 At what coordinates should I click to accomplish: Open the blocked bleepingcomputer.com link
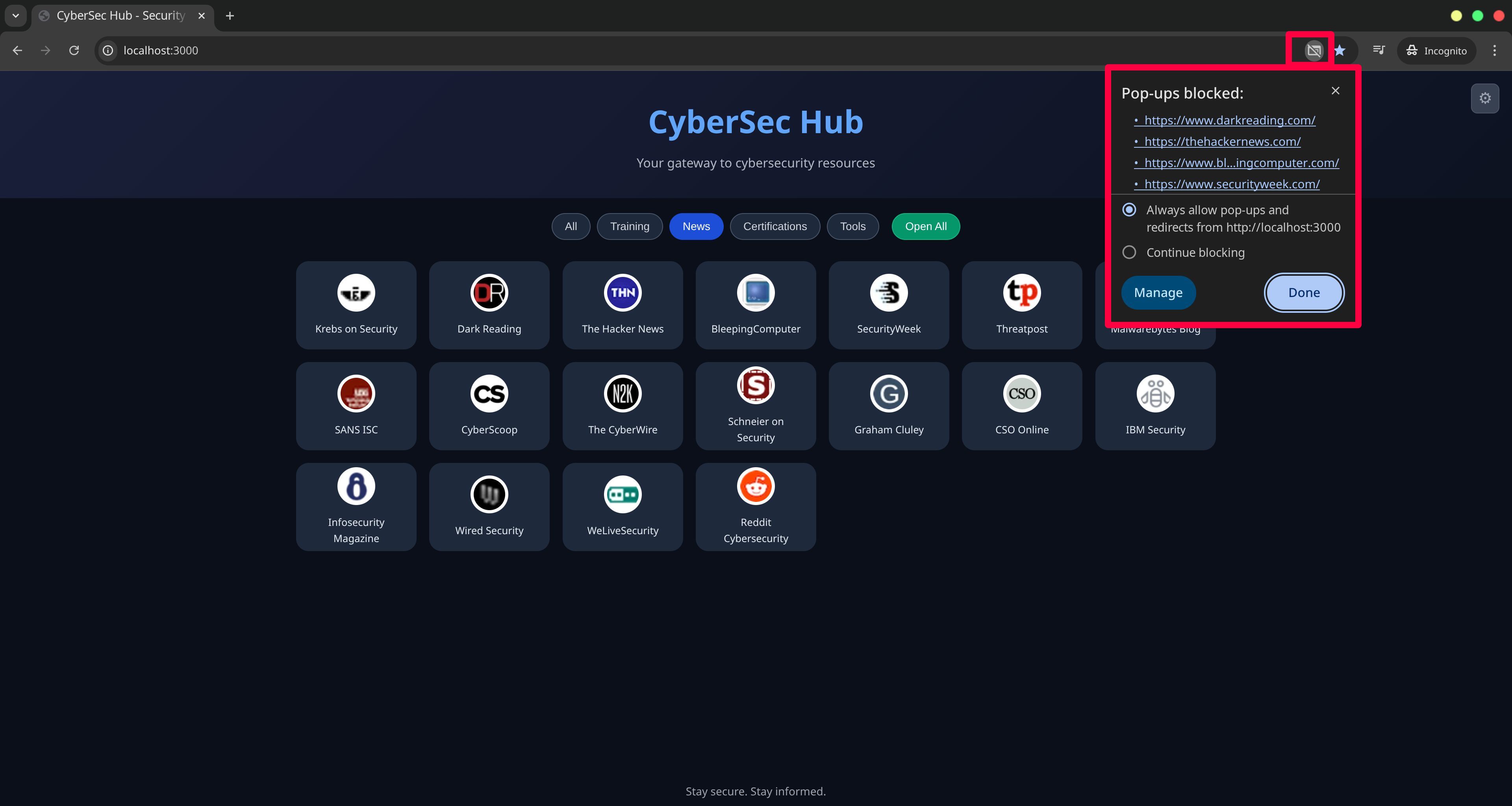point(1241,163)
